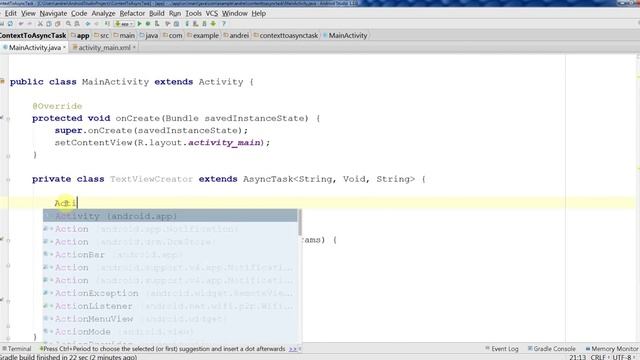Open the Tools menu
This screenshot has height=360, width=640.
[193, 13]
